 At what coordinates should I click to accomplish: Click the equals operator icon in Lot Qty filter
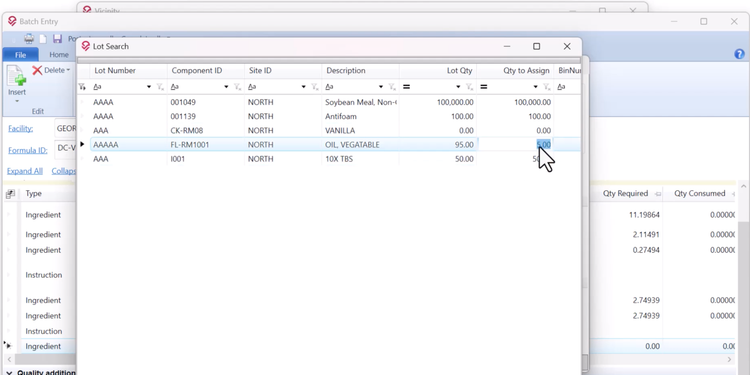click(x=406, y=87)
